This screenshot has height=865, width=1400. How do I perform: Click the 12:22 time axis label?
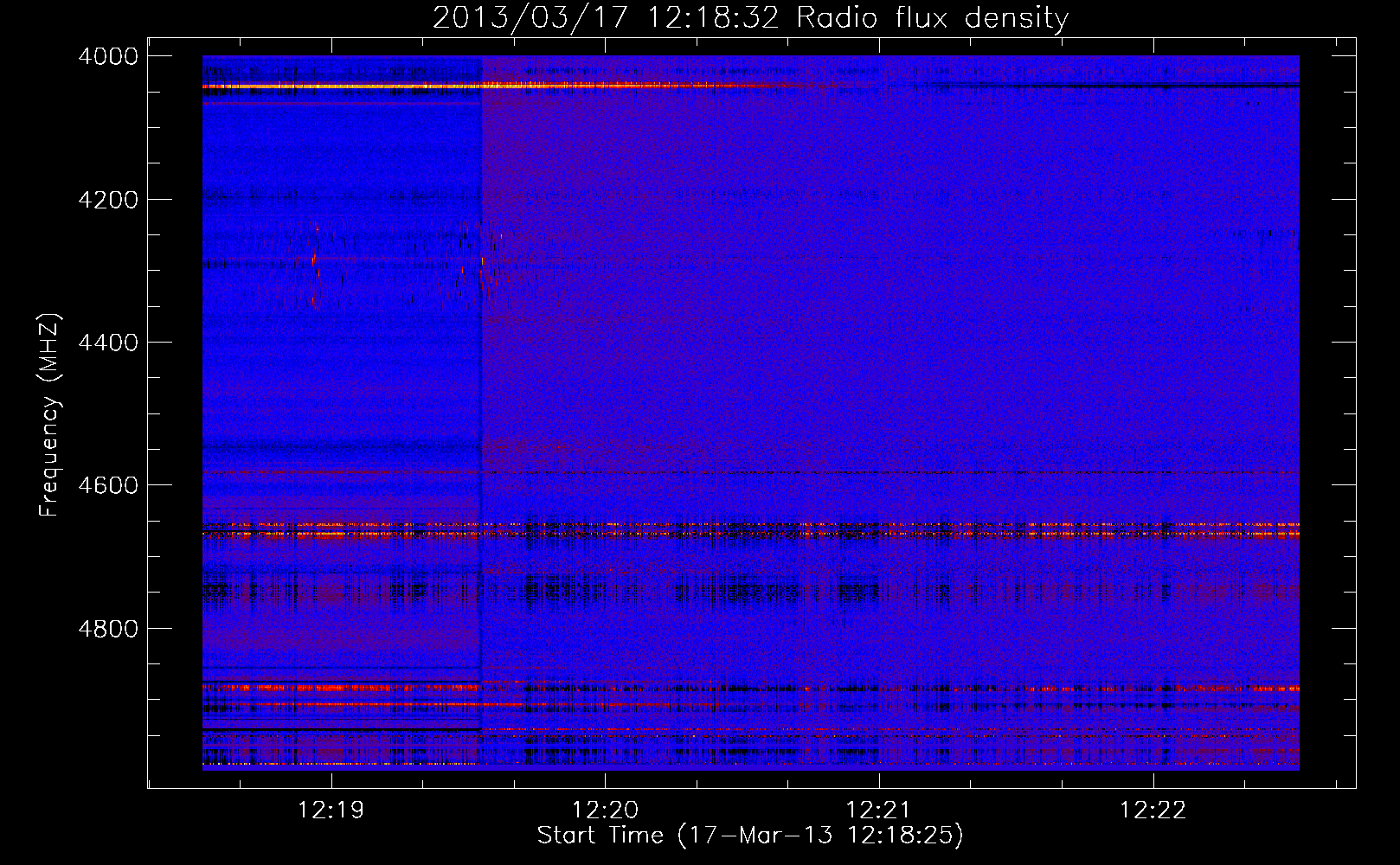coord(1153,810)
